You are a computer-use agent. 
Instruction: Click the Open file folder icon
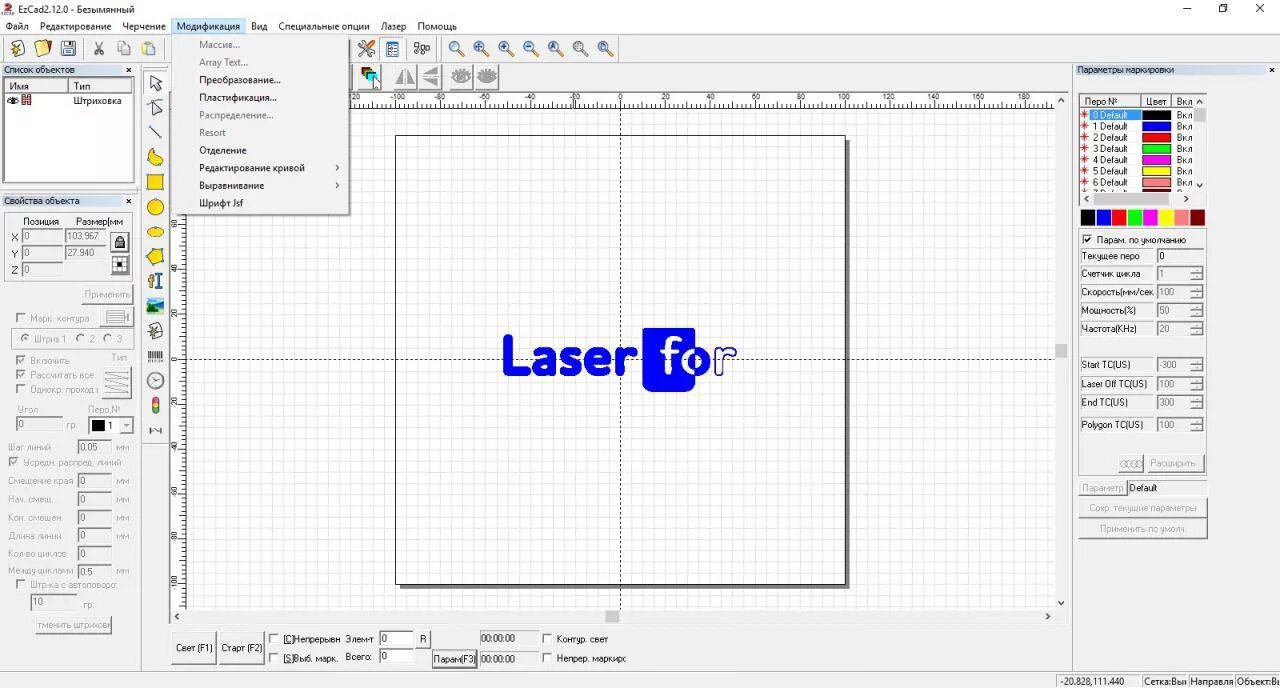(x=43, y=48)
